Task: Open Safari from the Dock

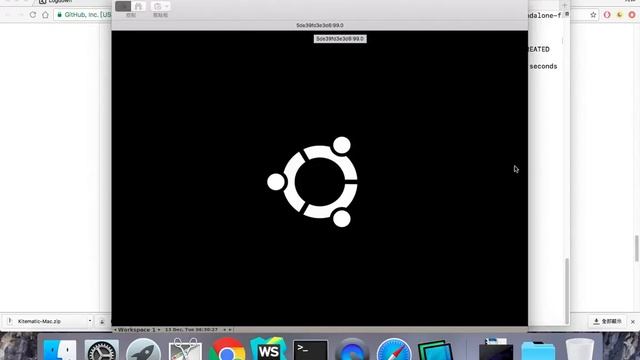Action: [x=393, y=350]
